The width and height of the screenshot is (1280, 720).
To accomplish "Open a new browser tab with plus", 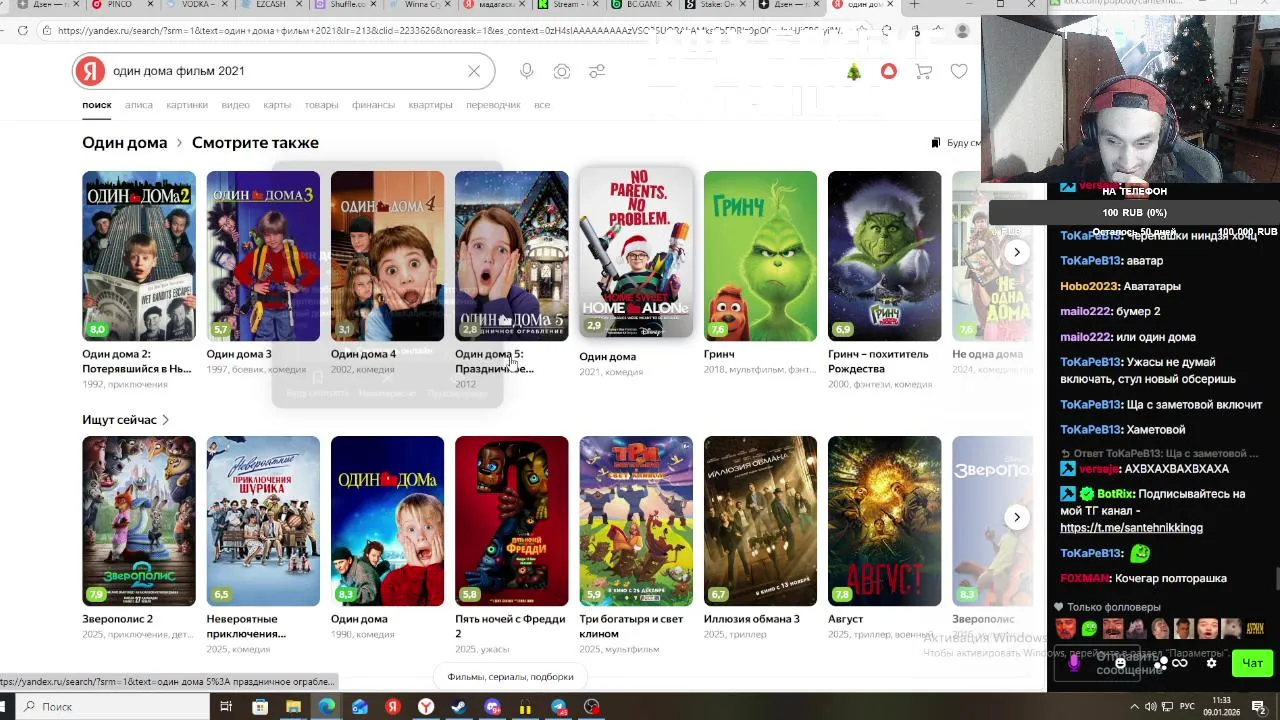I will (x=914, y=5).
